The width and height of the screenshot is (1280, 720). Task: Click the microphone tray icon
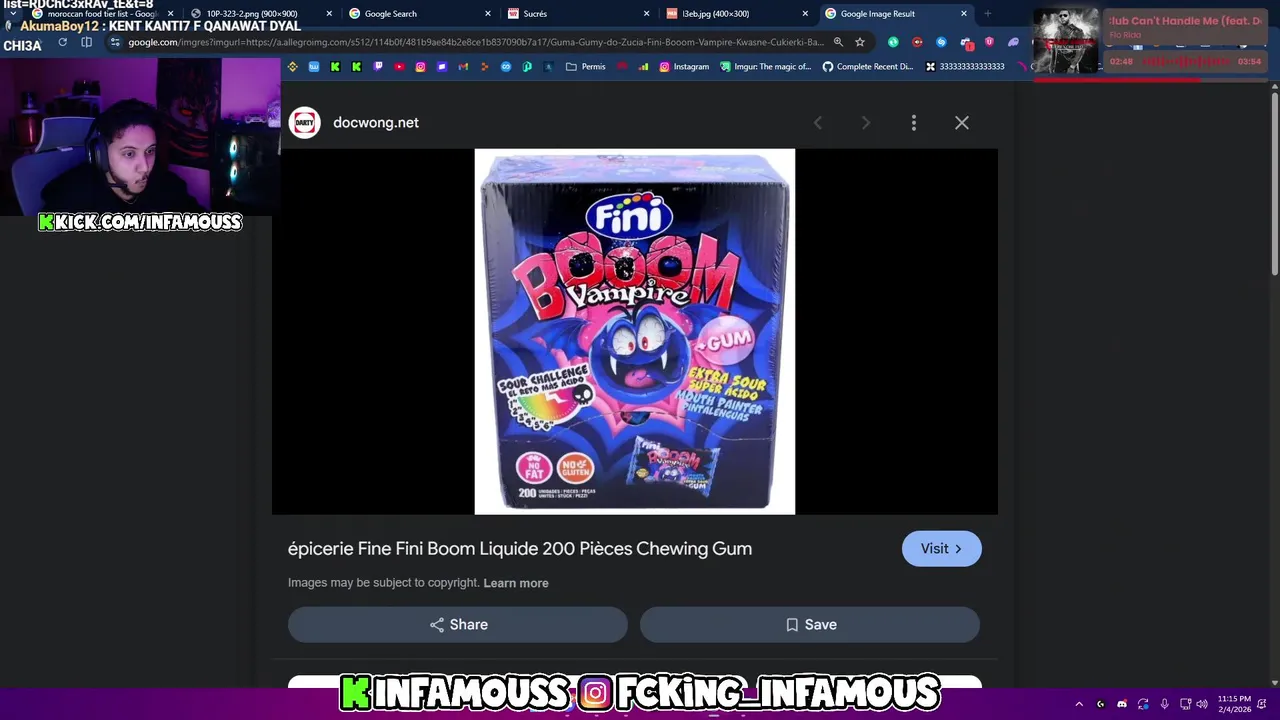coord(1164,704)
